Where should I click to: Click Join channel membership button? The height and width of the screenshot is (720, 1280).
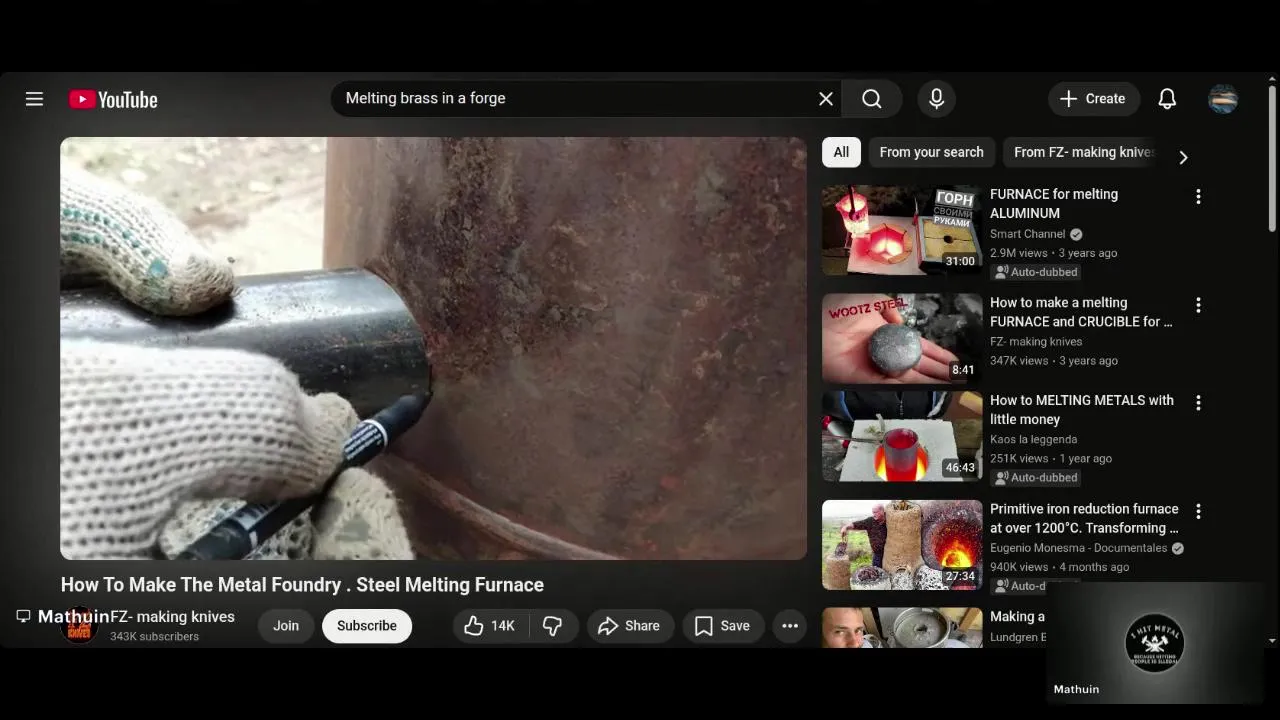pos(286,626)
